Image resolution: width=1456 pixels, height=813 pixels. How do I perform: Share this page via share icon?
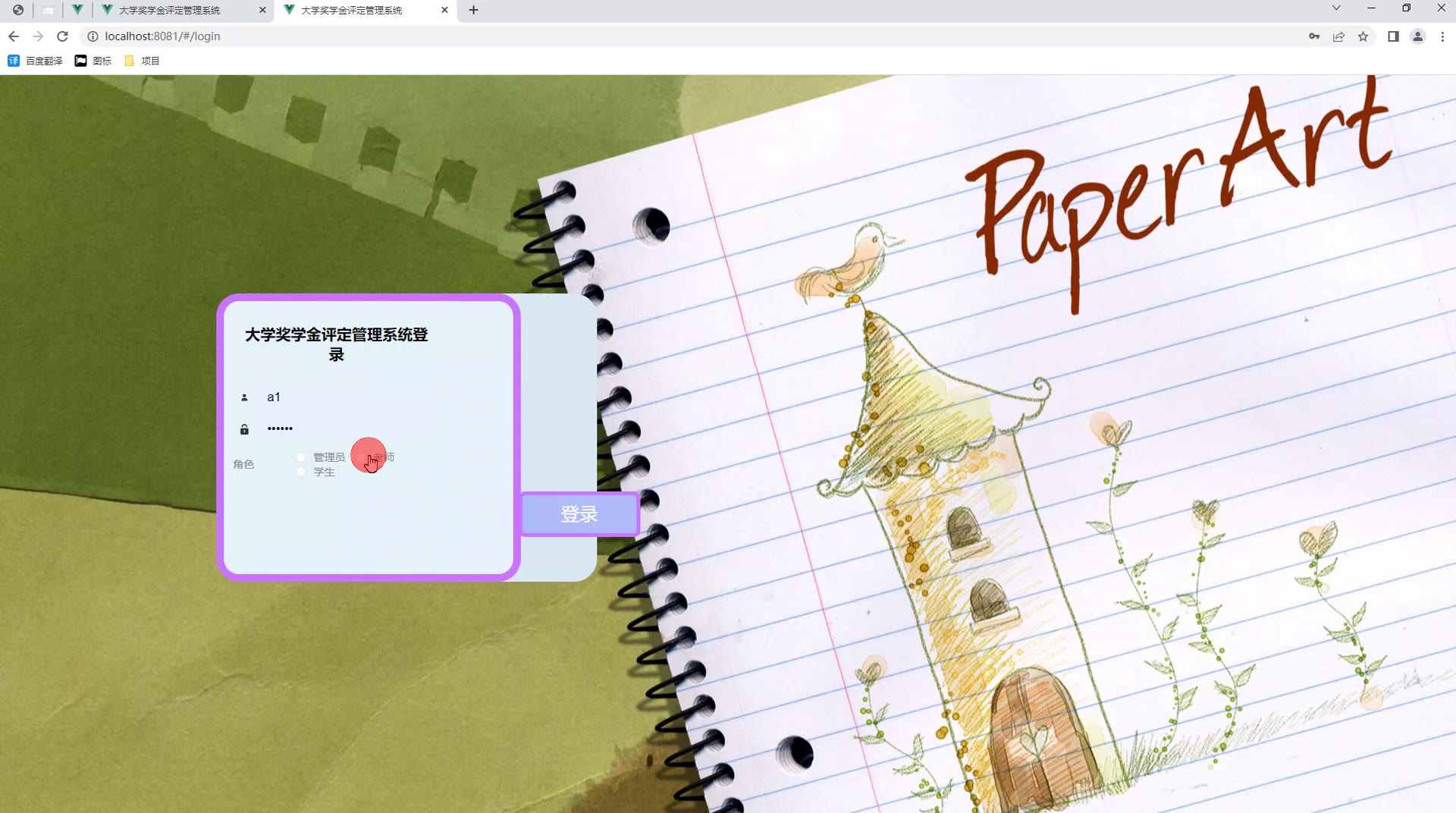click(x=1338, y=36)
